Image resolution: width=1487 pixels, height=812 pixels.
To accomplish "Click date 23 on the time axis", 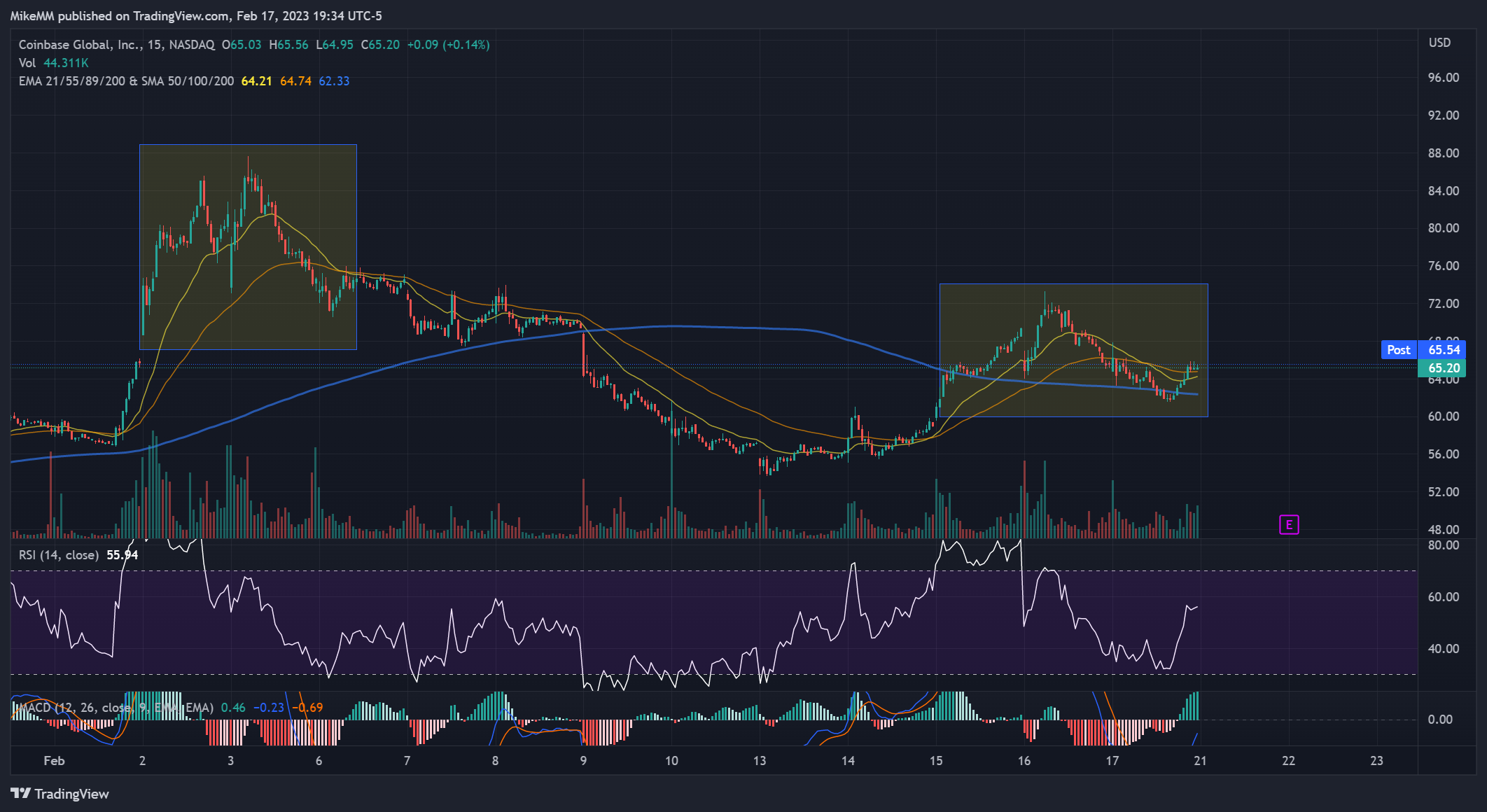I will pyautogui.click(x=1376, y=761).
